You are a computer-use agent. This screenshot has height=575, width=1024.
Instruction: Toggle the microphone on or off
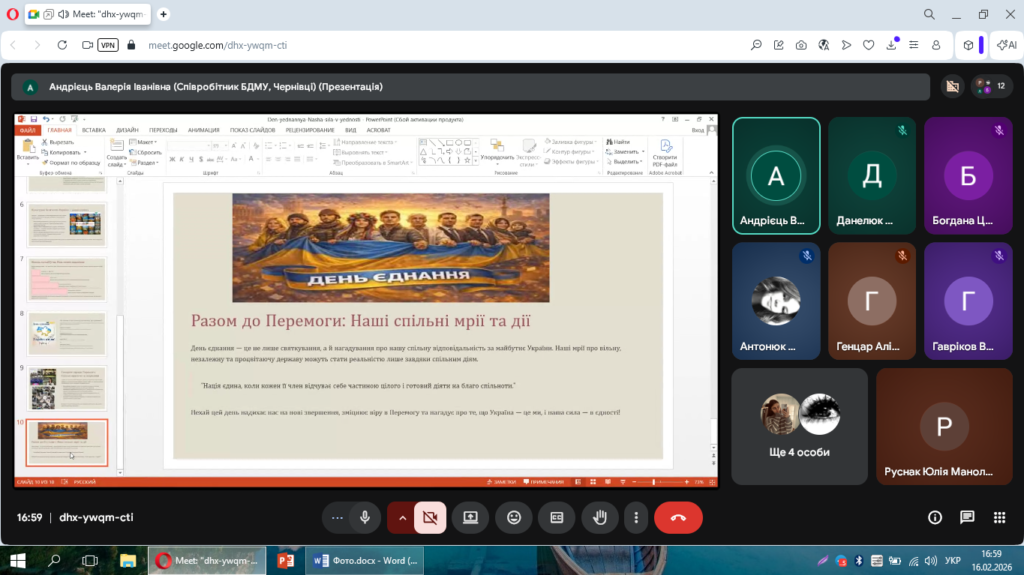pyautogui.click(x=365, y=517)
